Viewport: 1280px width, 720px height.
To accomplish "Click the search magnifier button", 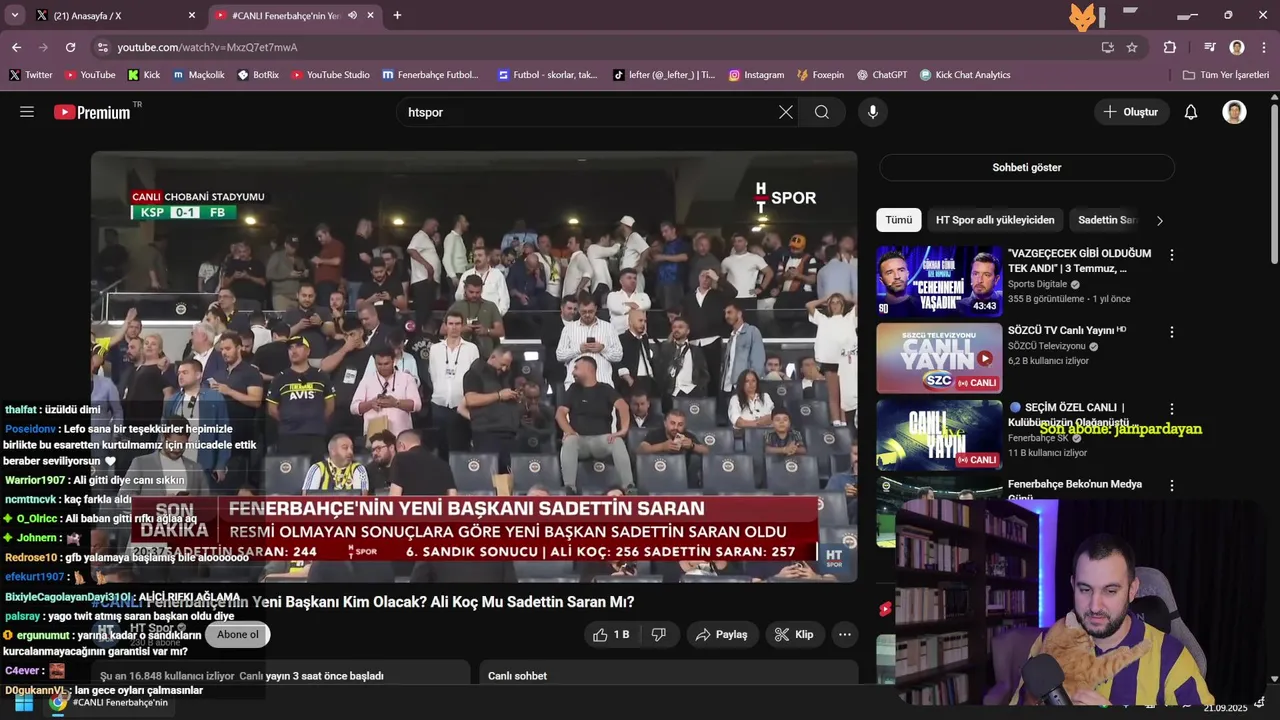I will (822, 112).
